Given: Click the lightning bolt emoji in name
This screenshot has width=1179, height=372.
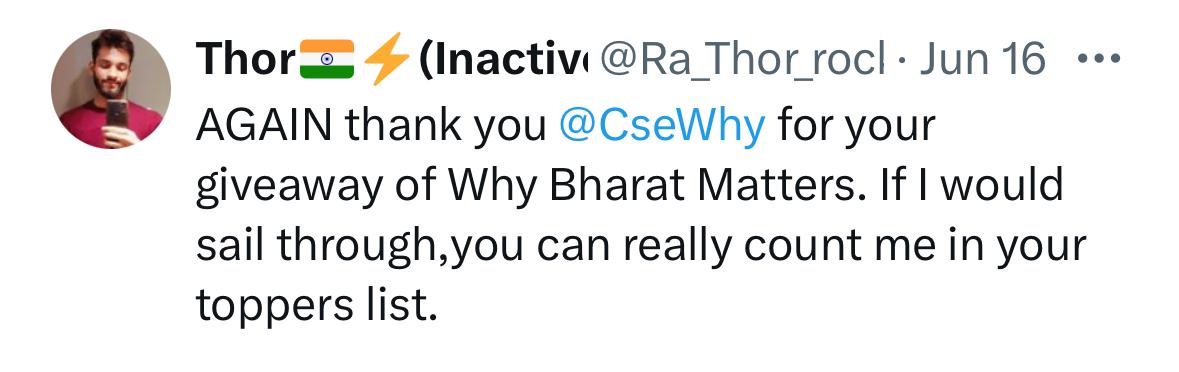Looking at the screenshot, I should (x=386, y=59).
